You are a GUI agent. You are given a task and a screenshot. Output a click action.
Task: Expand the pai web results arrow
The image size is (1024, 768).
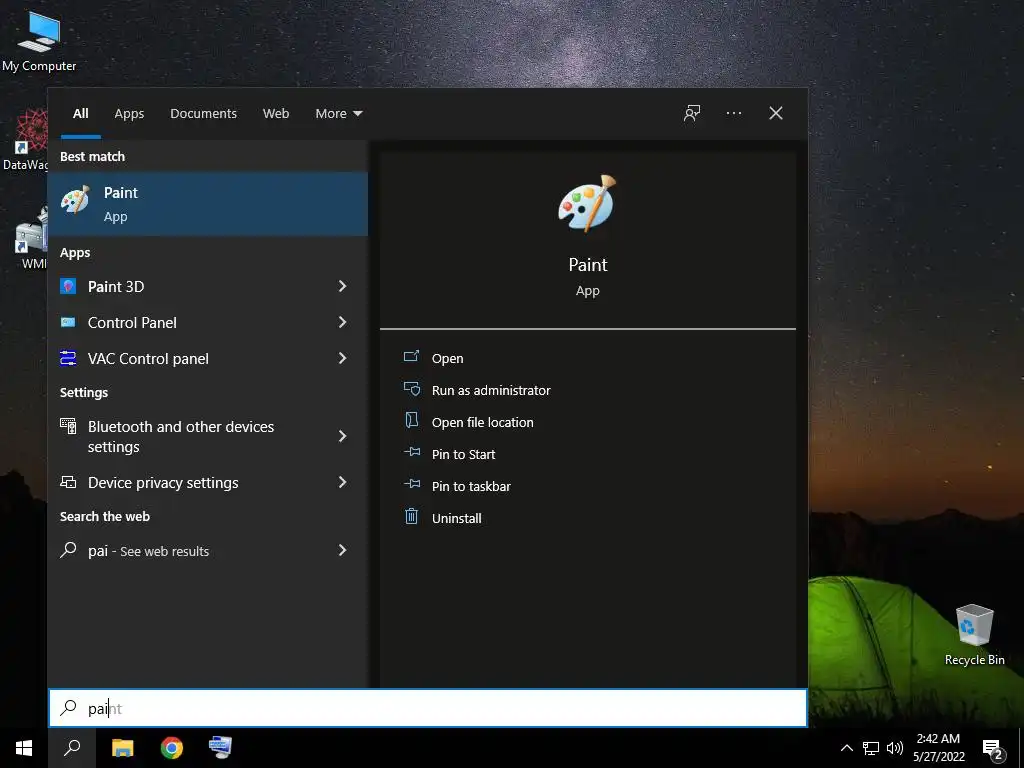(x=342, y=550)
